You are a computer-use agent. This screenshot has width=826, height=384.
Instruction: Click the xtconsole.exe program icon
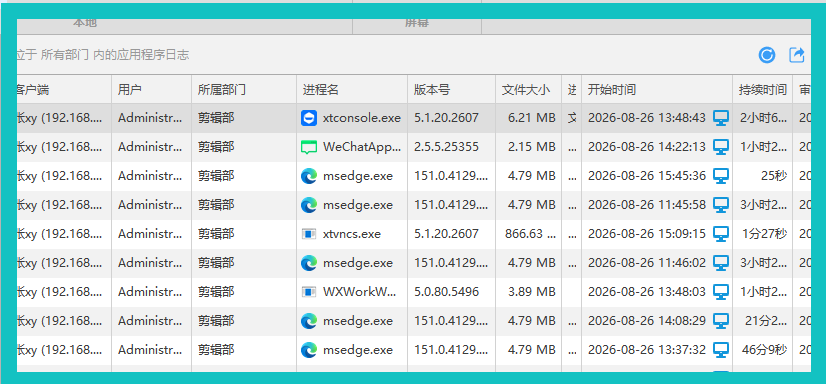click(x=309, y=118)
